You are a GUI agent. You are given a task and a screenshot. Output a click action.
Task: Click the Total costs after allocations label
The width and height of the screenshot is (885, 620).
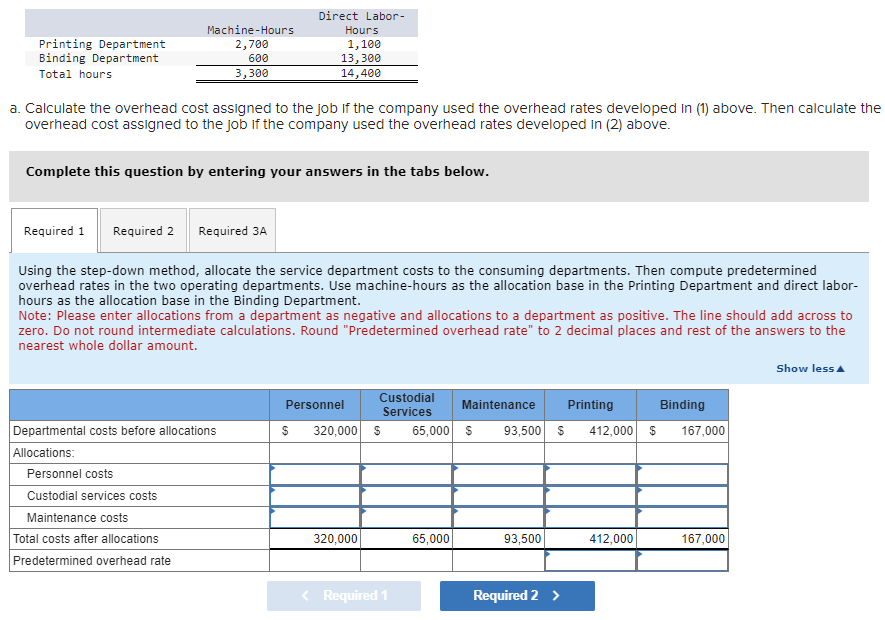[x=86, y=539]
